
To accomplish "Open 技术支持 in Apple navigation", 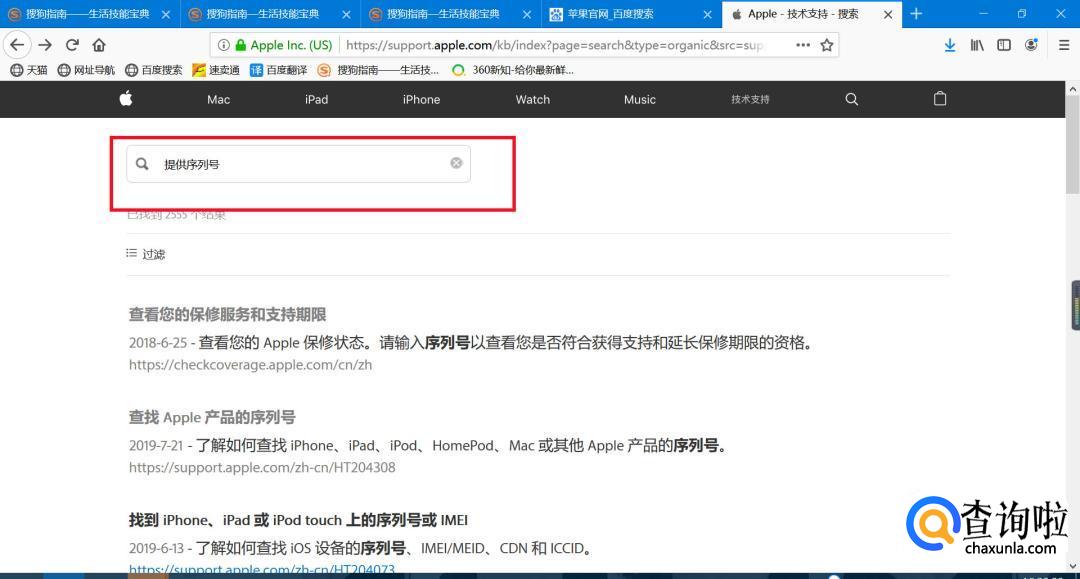I will pos(750,99).
